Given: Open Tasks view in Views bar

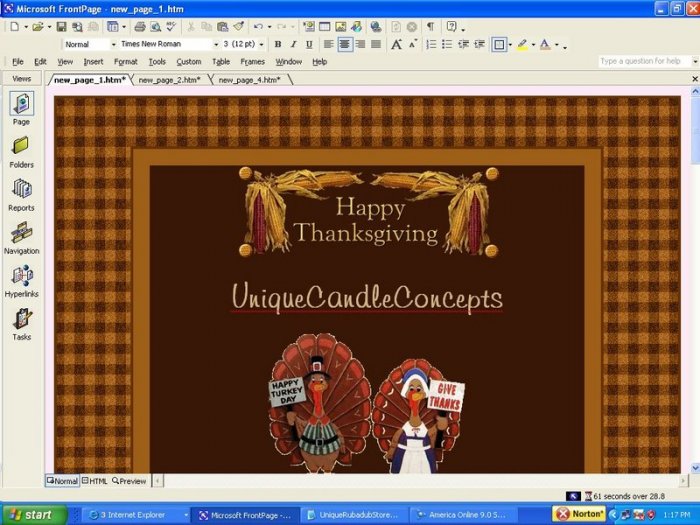Looking at the screenshot, I should pyautogui.click(x=21, y=324).
